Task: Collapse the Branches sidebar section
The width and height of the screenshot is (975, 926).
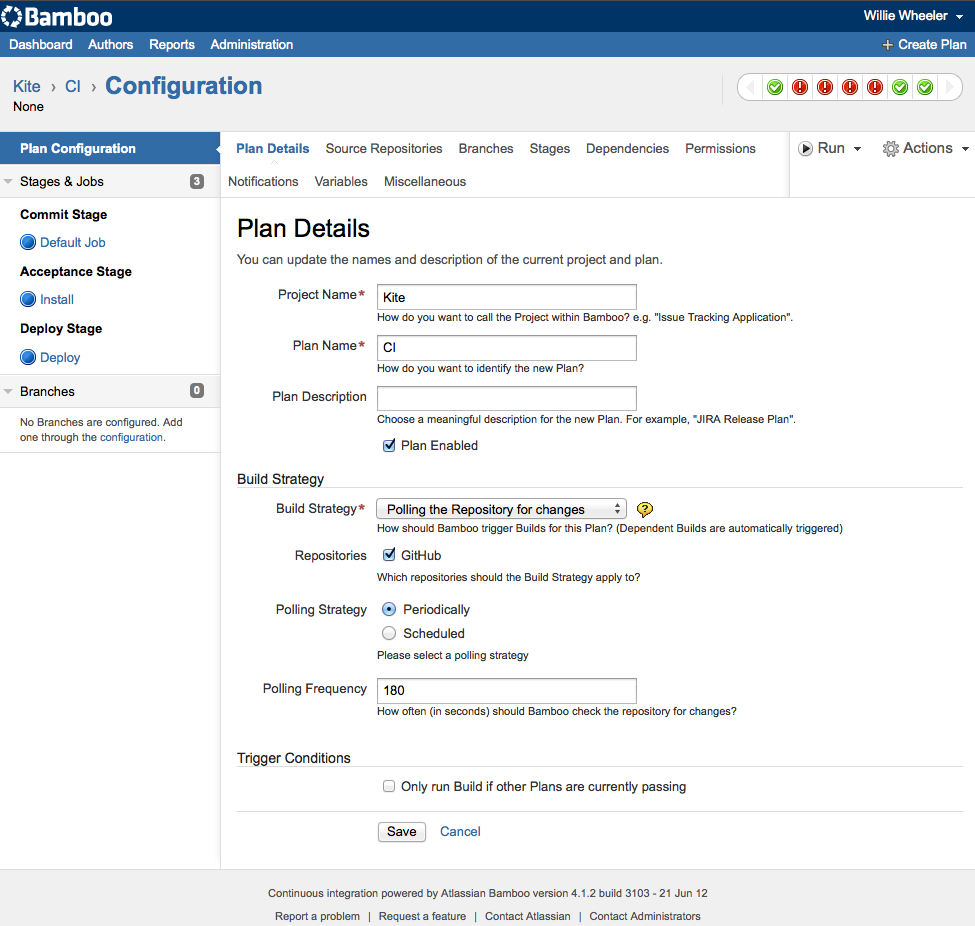Action: point(9,391)
